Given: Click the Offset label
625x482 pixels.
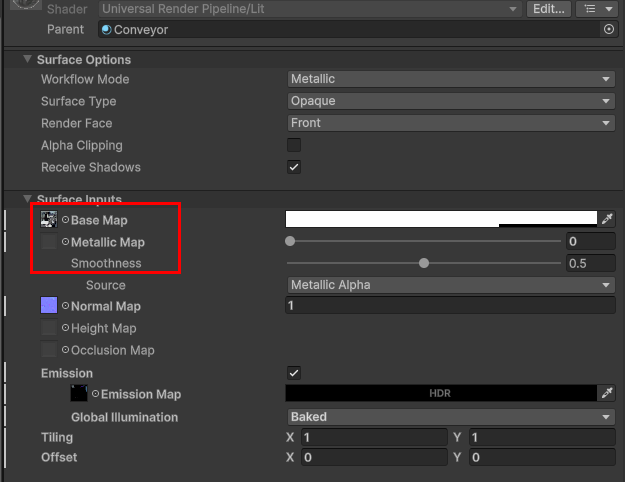Looking at the screenshot, I should click(59, 457).
